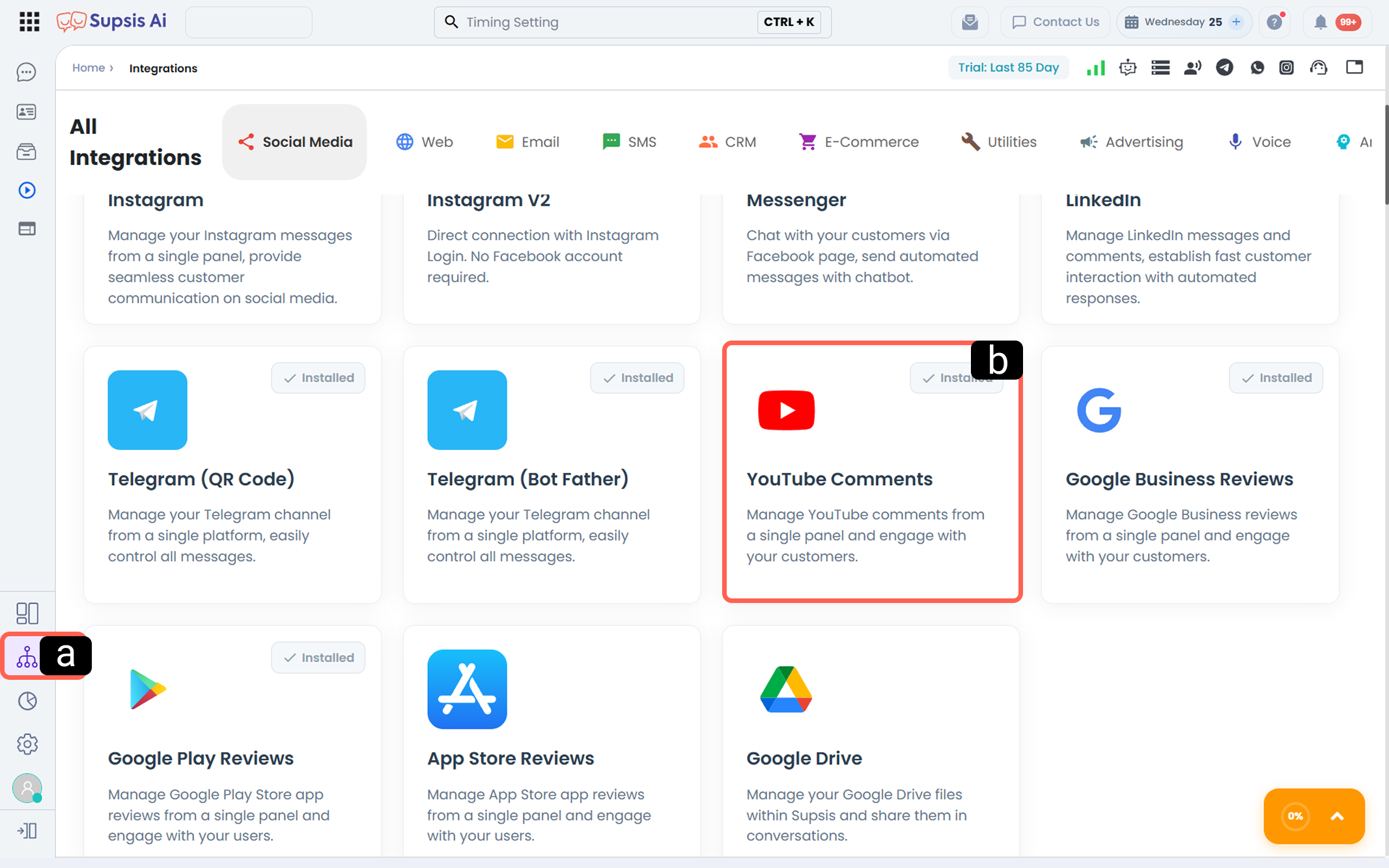Viewport: 1389px width, 868px height.
Task: Click Installed badge on Google Business Reviews
Action: click(x=1276, y=378)
